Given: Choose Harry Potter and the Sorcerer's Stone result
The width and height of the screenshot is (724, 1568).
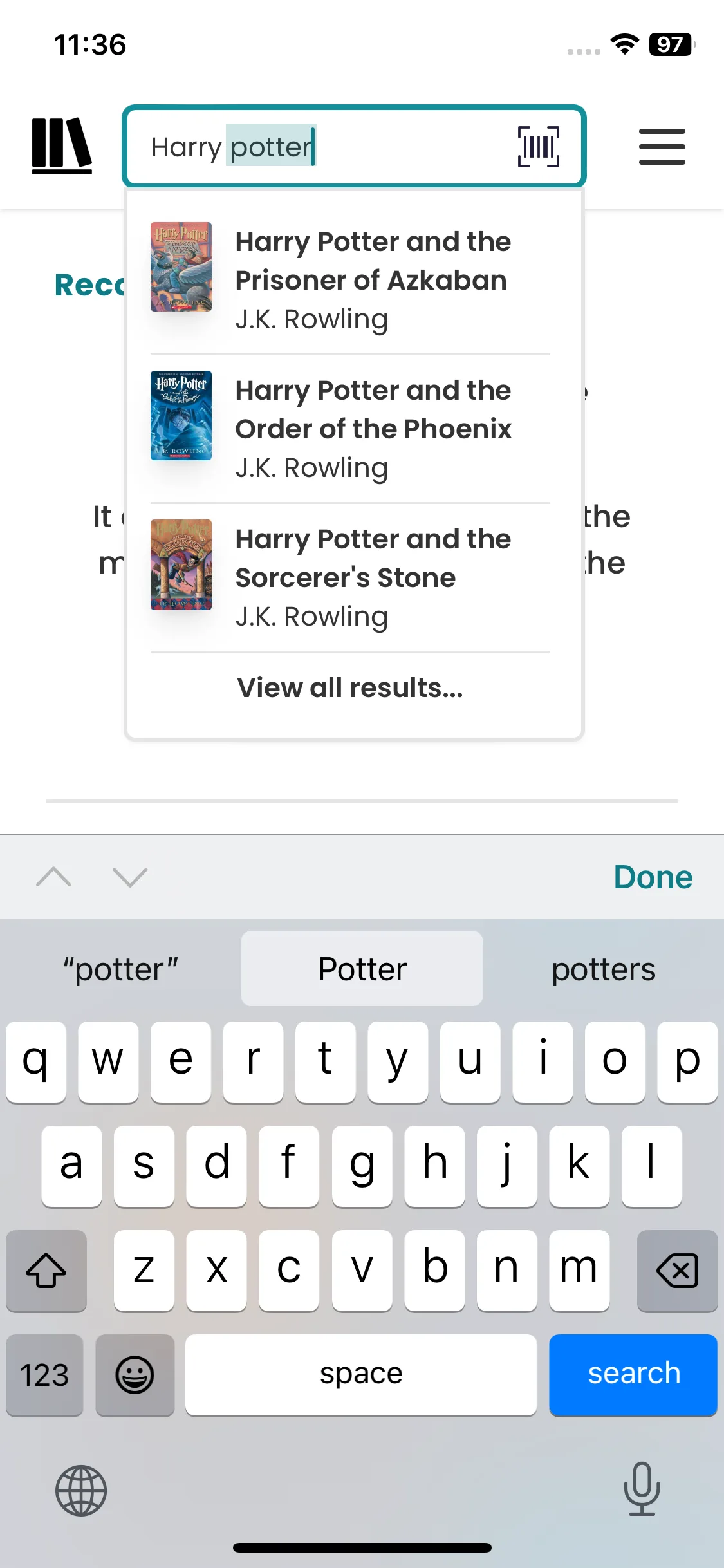Looking at the screenshot, I should (373, 577).
